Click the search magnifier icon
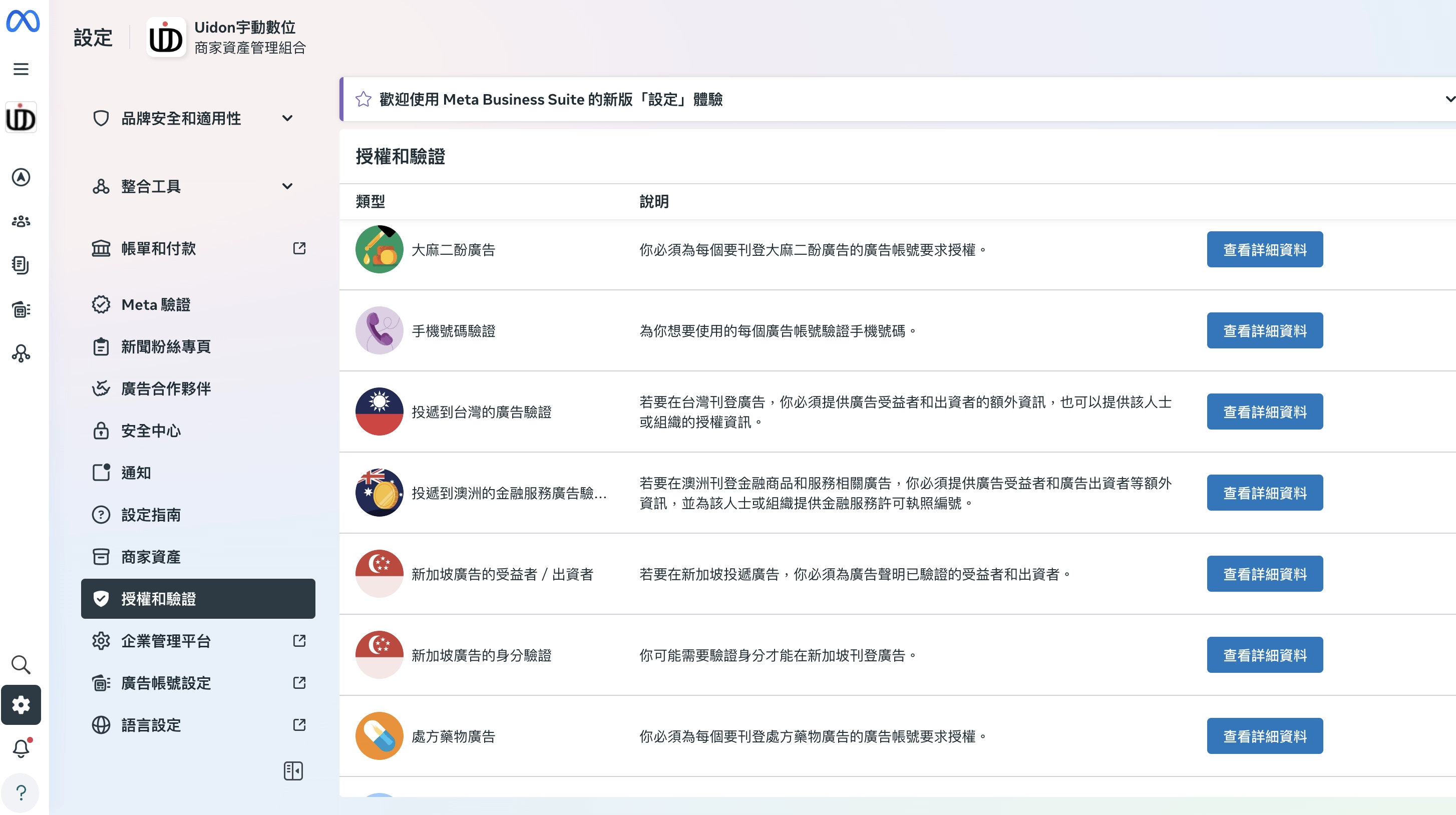This screenshot has height=815, width=1456. pyautogui.click(x=21, y=665)
